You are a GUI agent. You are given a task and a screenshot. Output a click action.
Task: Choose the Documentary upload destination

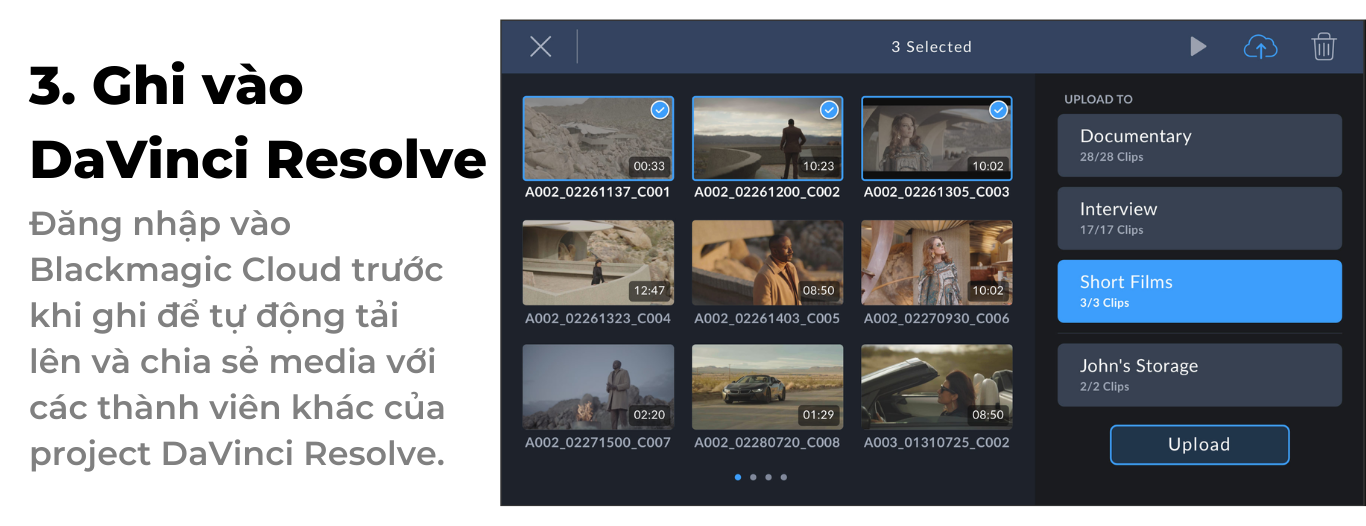coord(1199,145)
